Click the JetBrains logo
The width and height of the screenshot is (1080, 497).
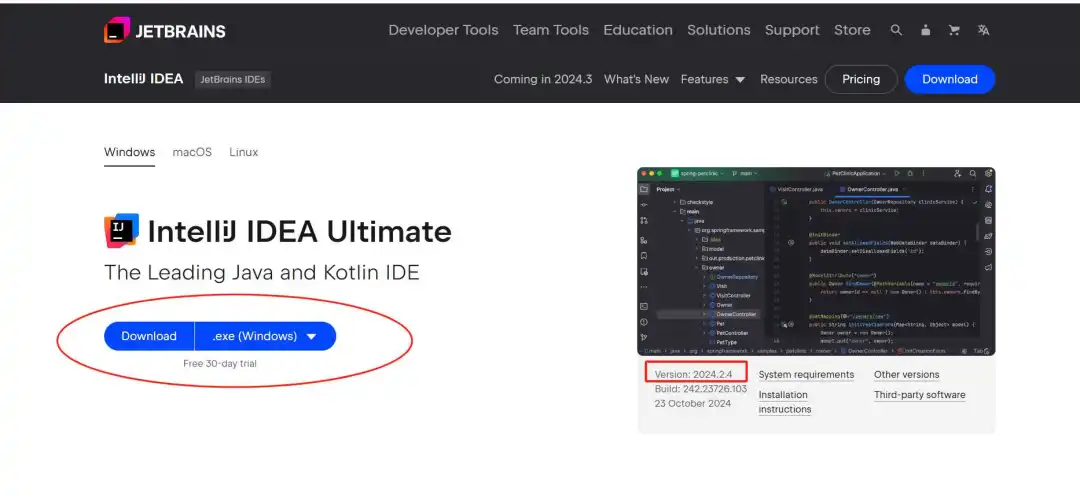pyautogui.click(x=165, y=30)
